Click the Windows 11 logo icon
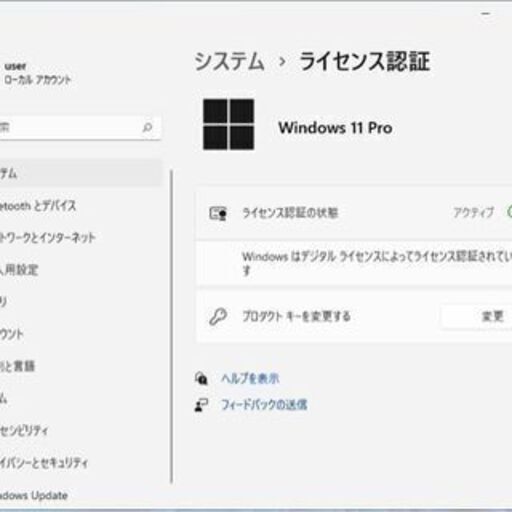The width and height of the screenshot is (512, 512). click(x=229, y=124)
